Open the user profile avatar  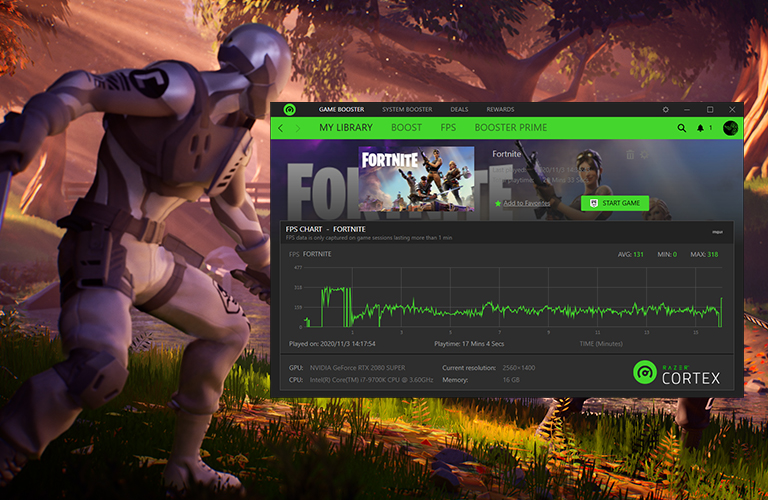coord(730,128)
